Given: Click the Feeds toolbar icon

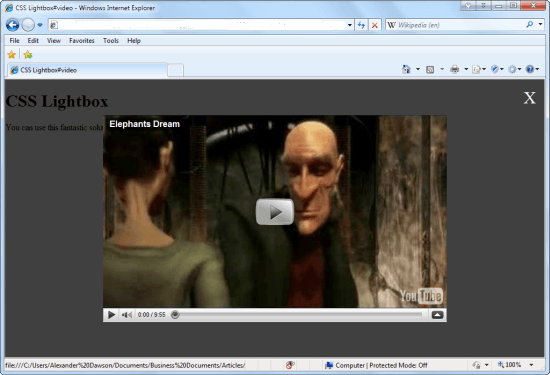Looking at the screenshot, I should point(430,69).
